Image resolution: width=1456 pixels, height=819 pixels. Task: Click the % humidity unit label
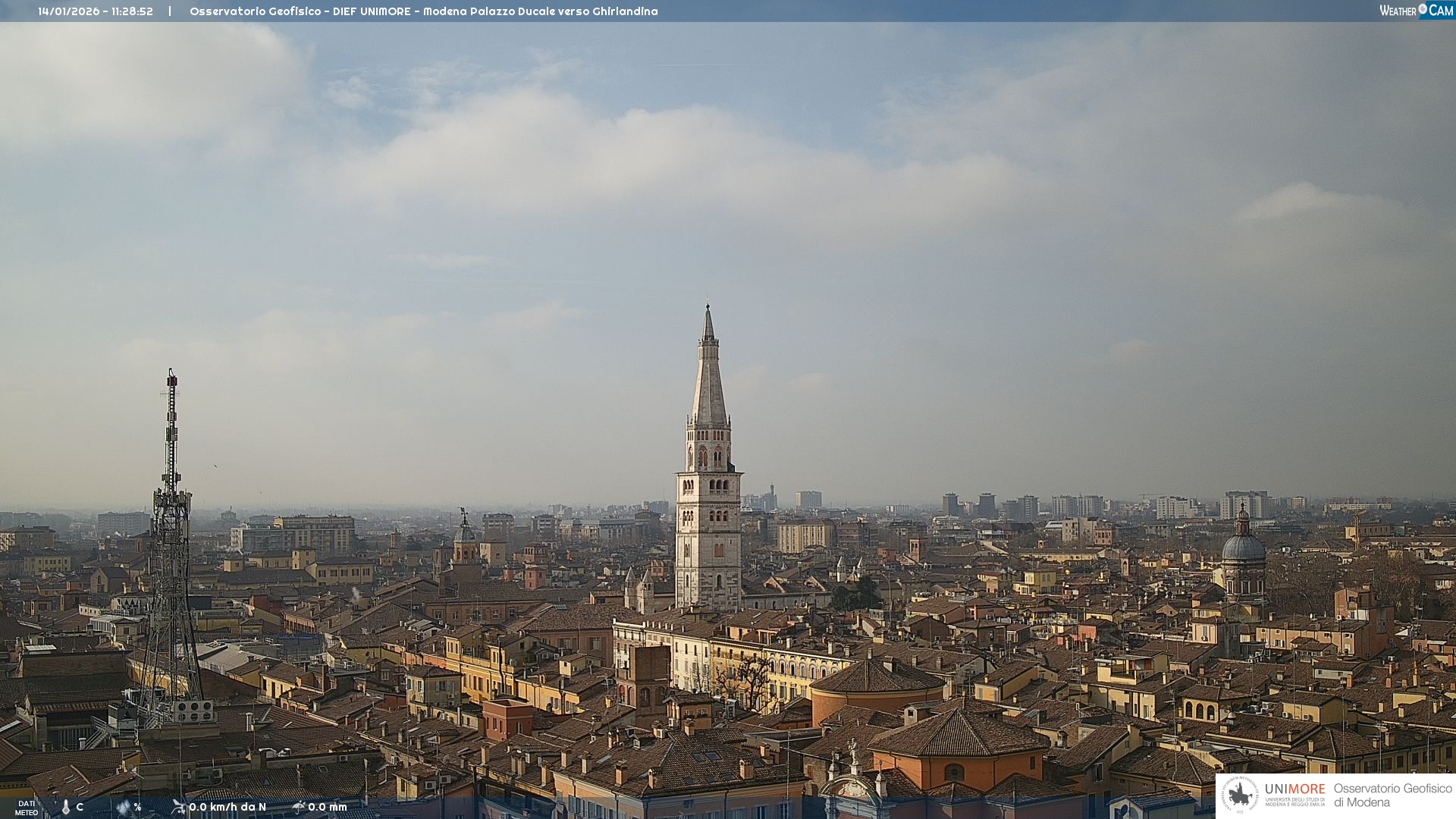[137, 807]
